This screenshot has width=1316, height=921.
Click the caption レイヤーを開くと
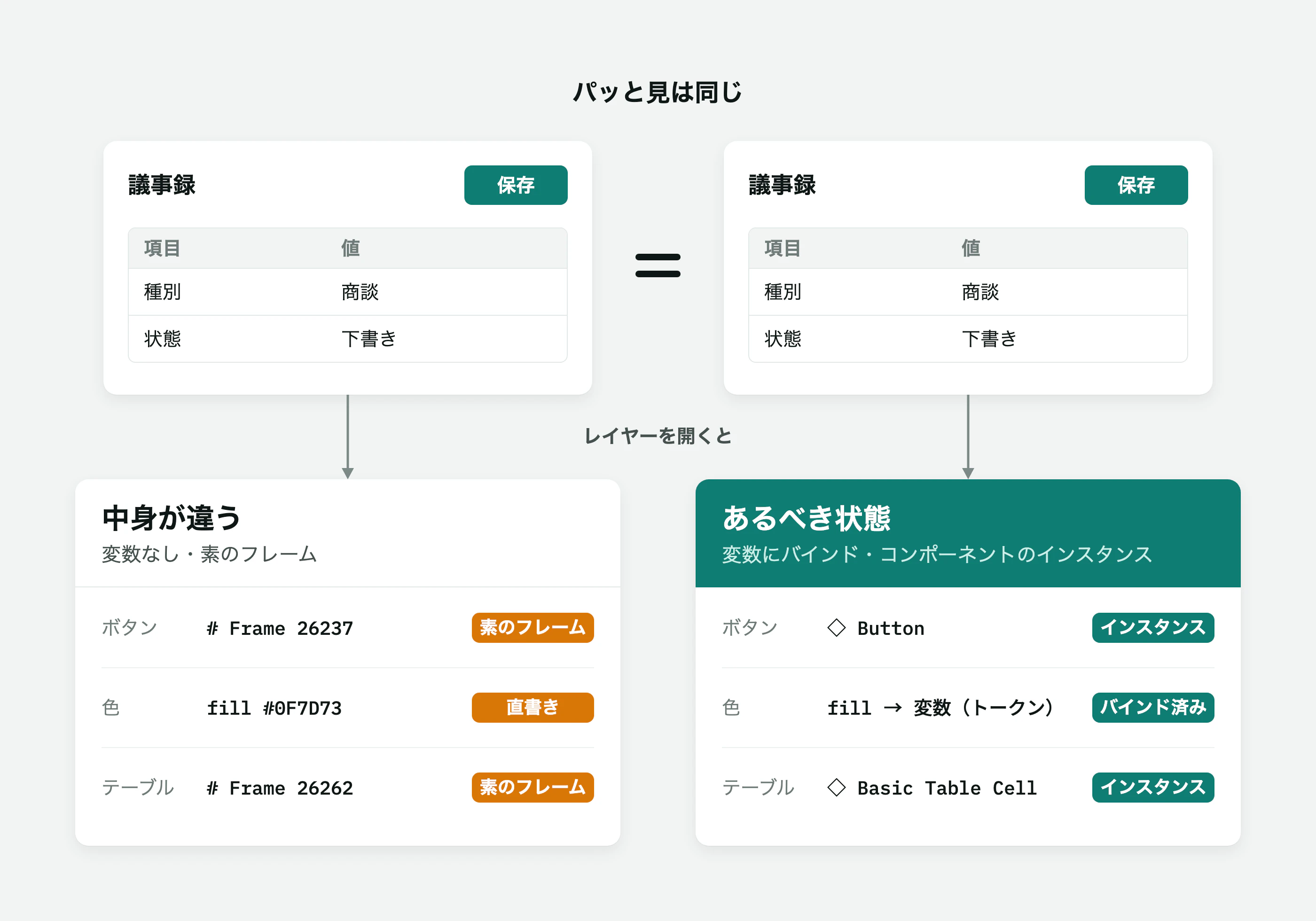click(x=658, y=436)
